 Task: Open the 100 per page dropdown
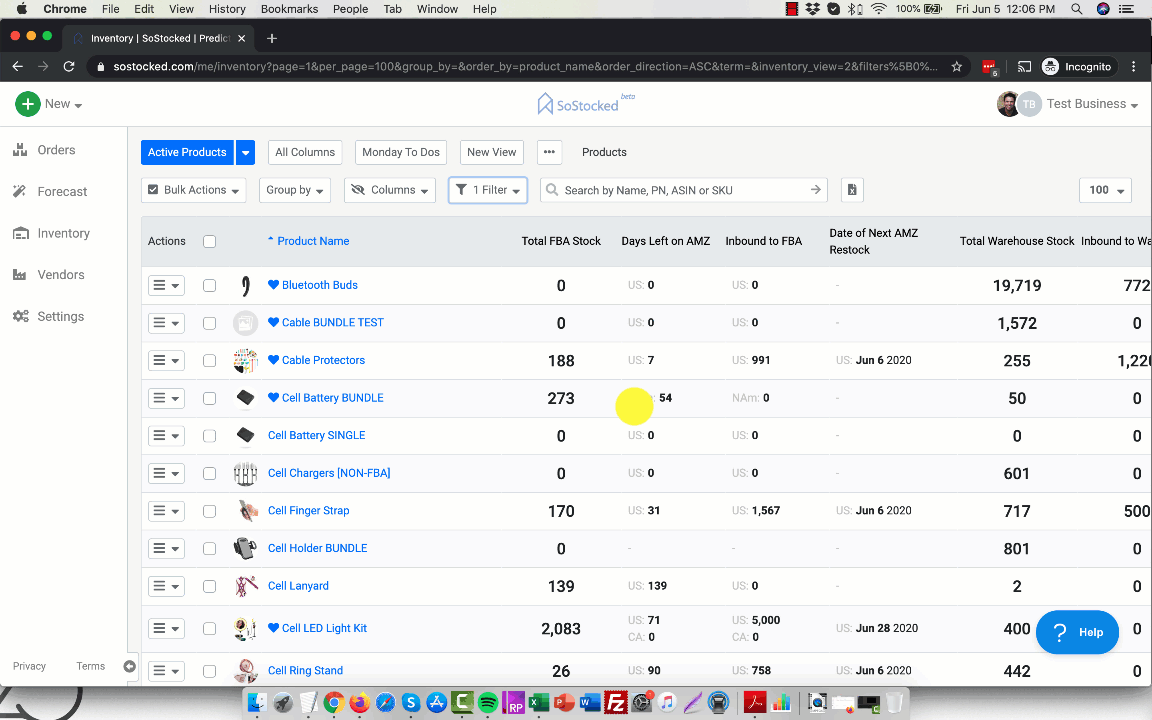point(1105,190)
